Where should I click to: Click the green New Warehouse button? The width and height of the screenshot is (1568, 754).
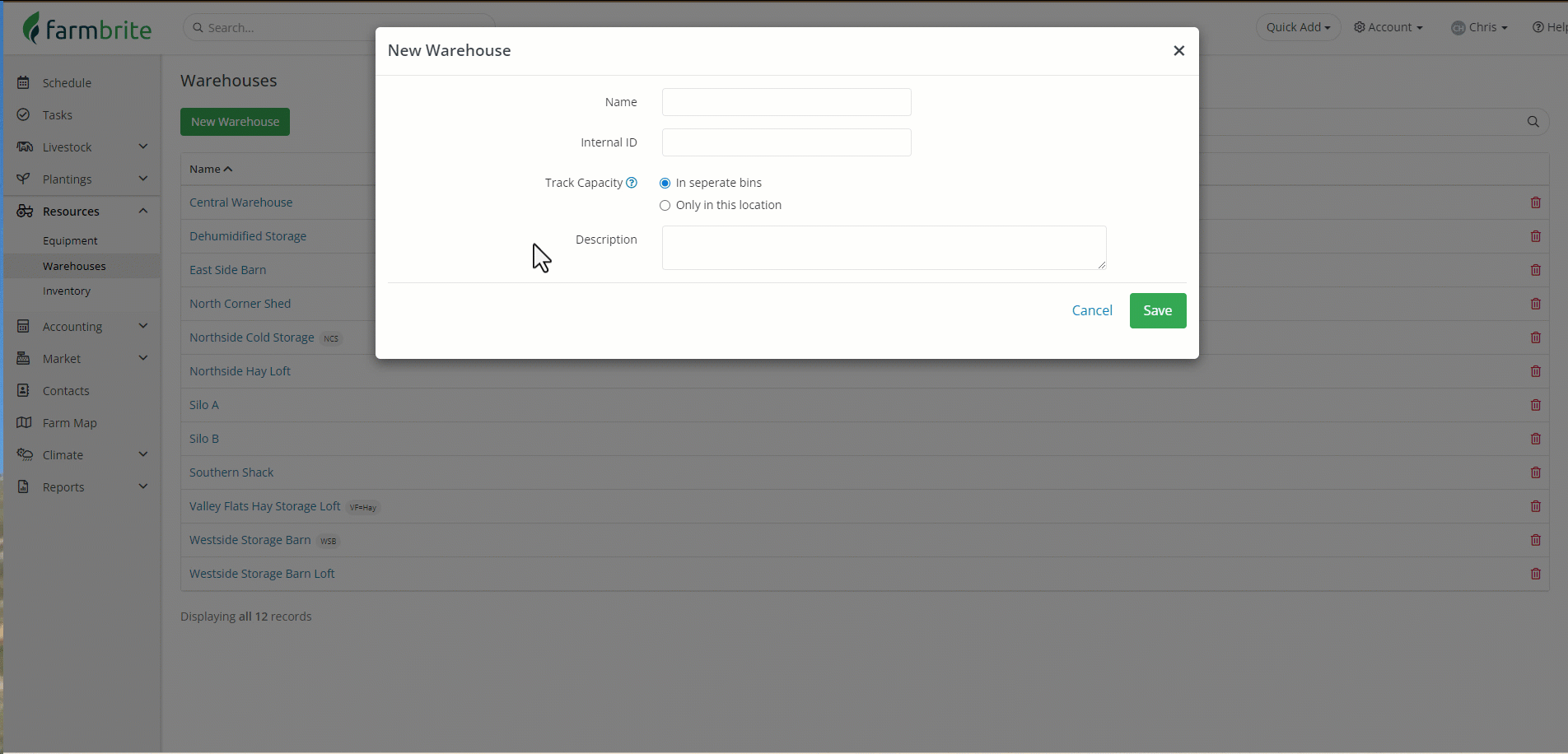(x=235, y=122)
